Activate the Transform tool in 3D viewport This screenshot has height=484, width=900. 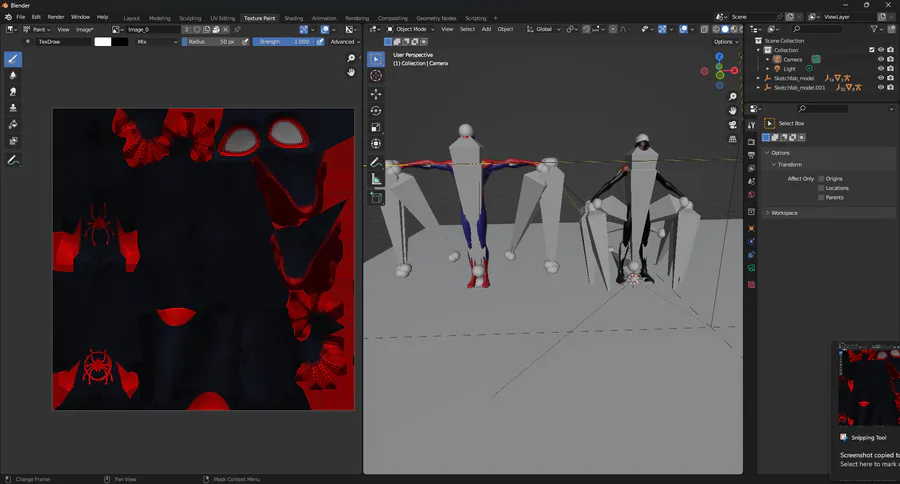[376, 144]
